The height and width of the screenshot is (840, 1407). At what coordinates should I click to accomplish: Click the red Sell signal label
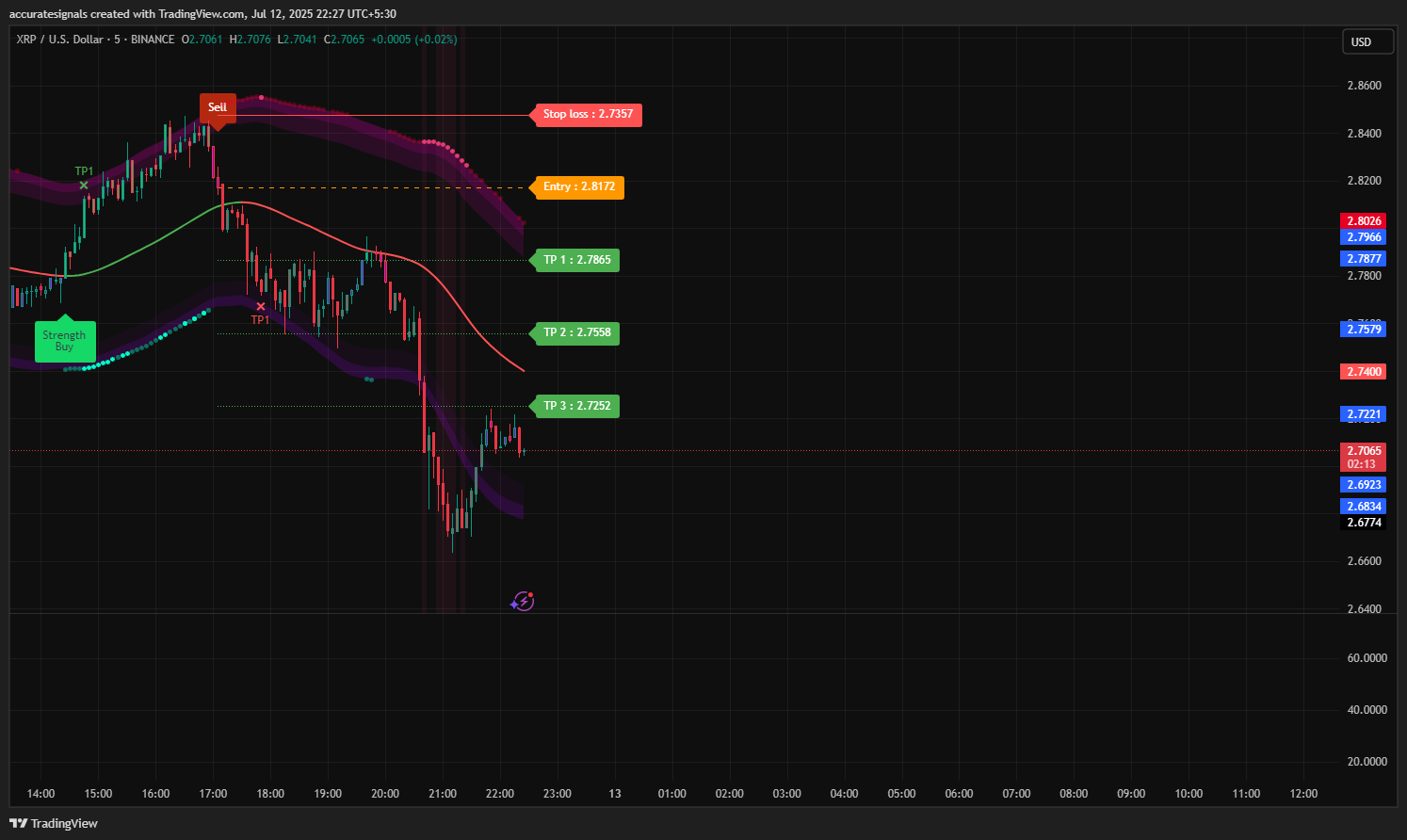click(218, 107)
